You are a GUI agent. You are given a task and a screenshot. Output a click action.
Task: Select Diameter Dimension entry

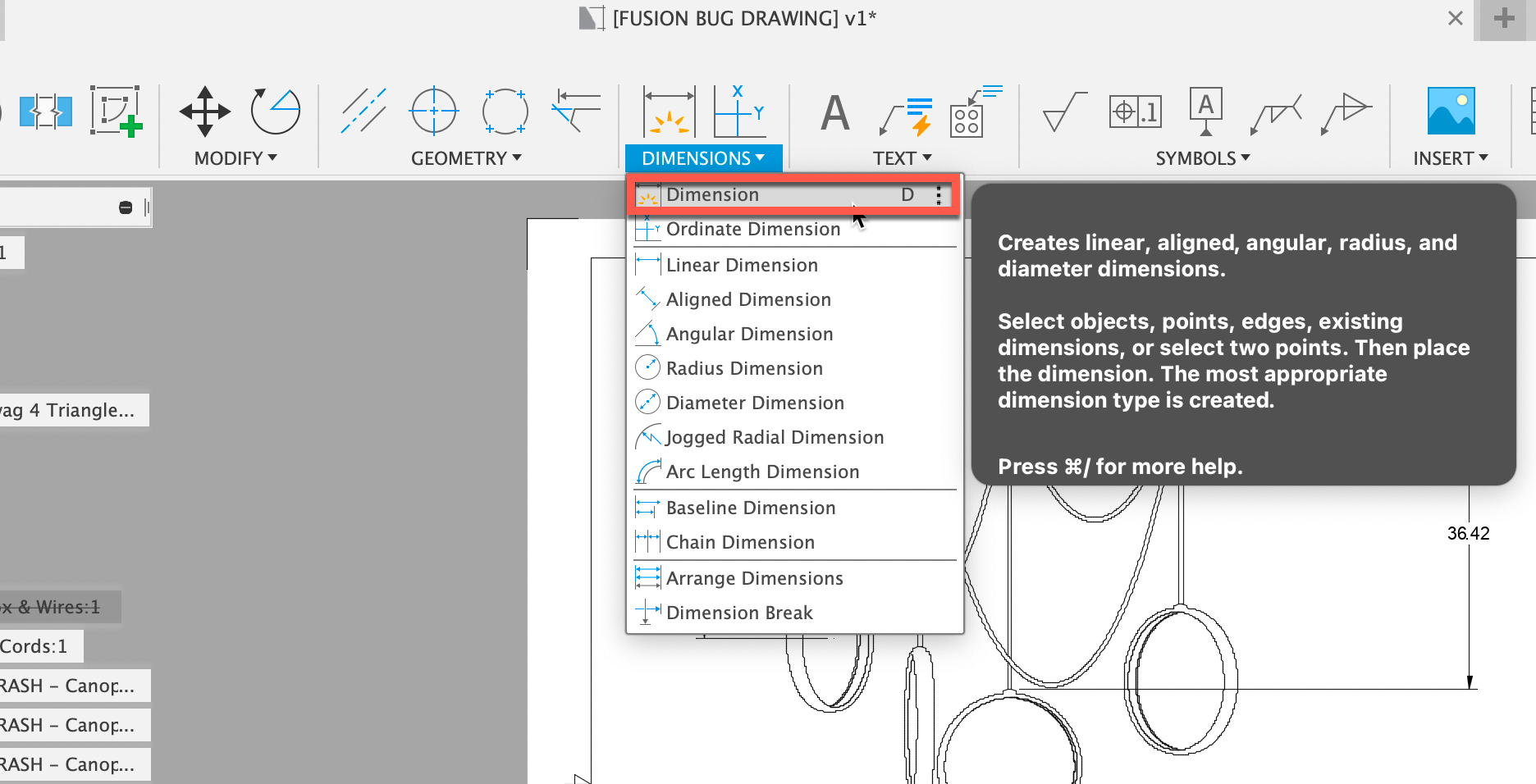tap(795, 403)
